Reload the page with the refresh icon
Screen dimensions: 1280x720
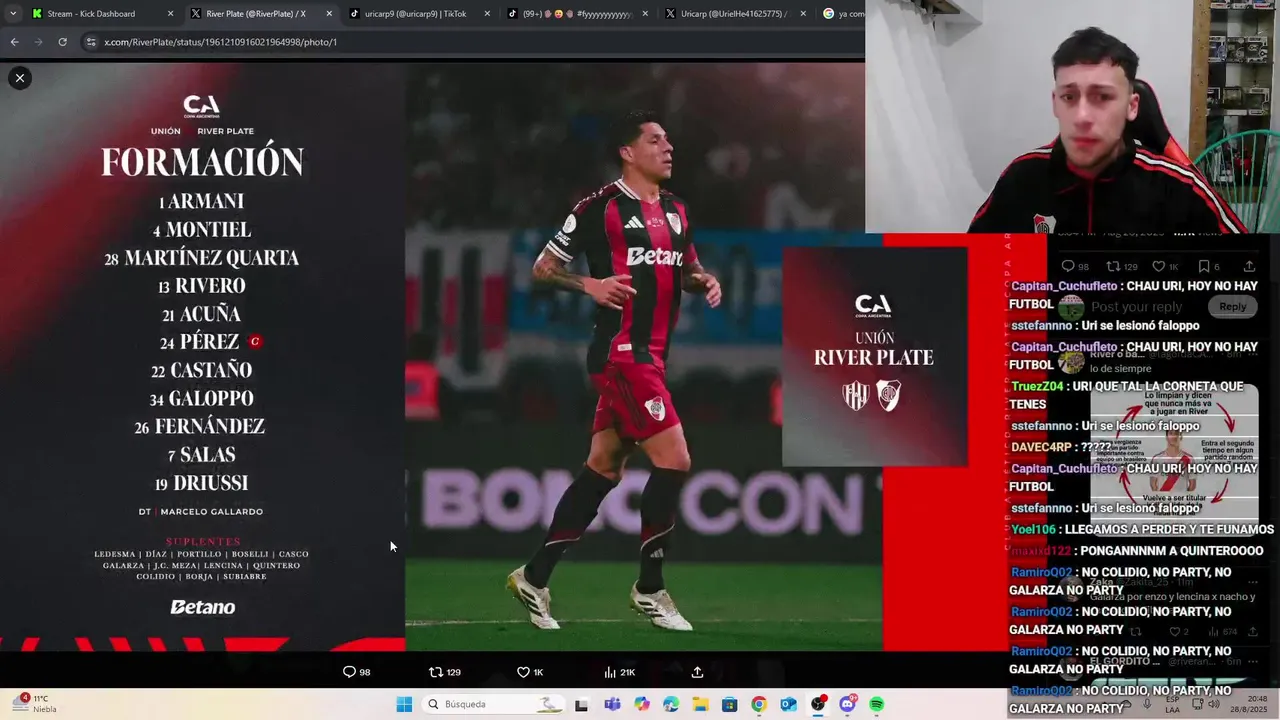pos(62,42)
